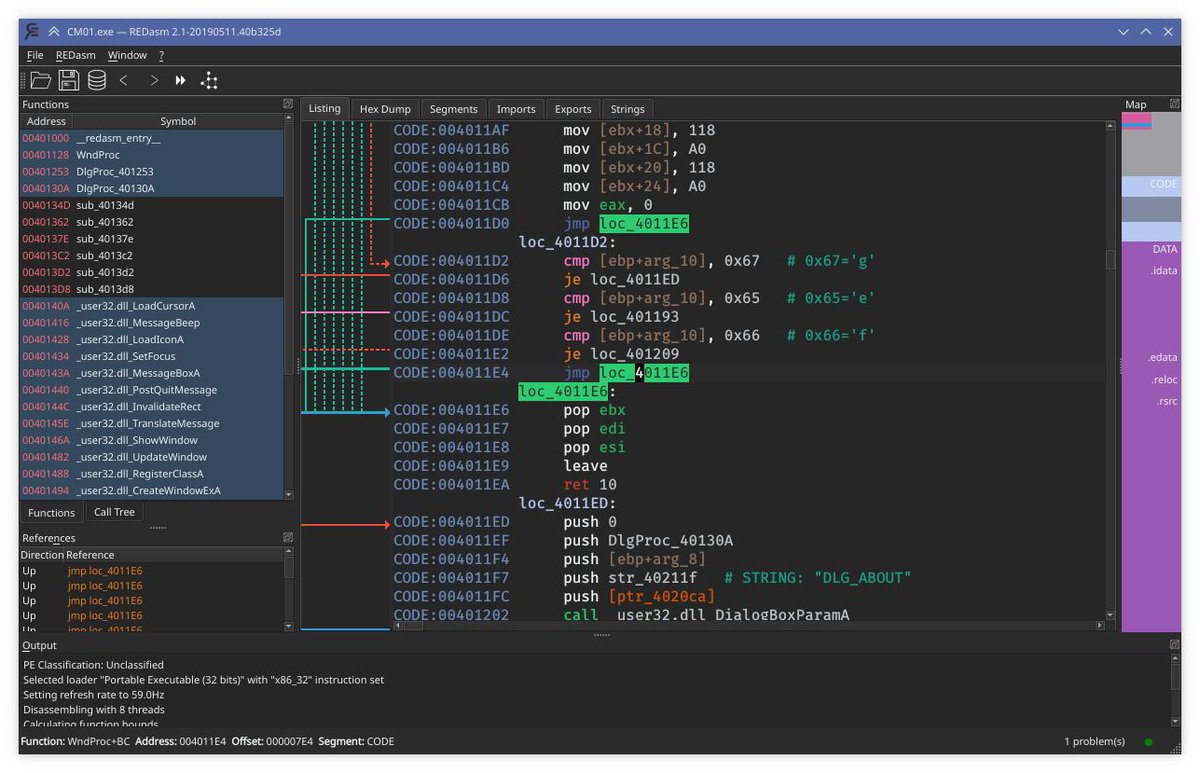
Task: Float the Map panel with its icon
Action: pos(1175,104)
